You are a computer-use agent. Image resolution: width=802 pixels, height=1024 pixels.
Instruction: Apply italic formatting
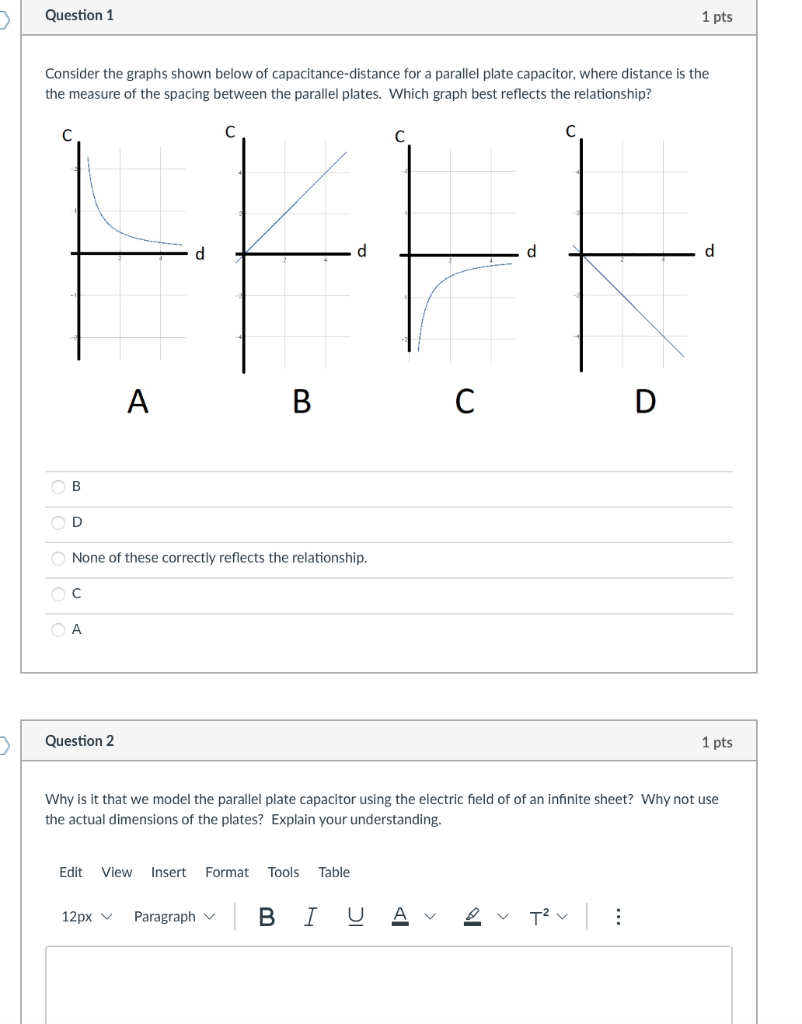(308, 916)
